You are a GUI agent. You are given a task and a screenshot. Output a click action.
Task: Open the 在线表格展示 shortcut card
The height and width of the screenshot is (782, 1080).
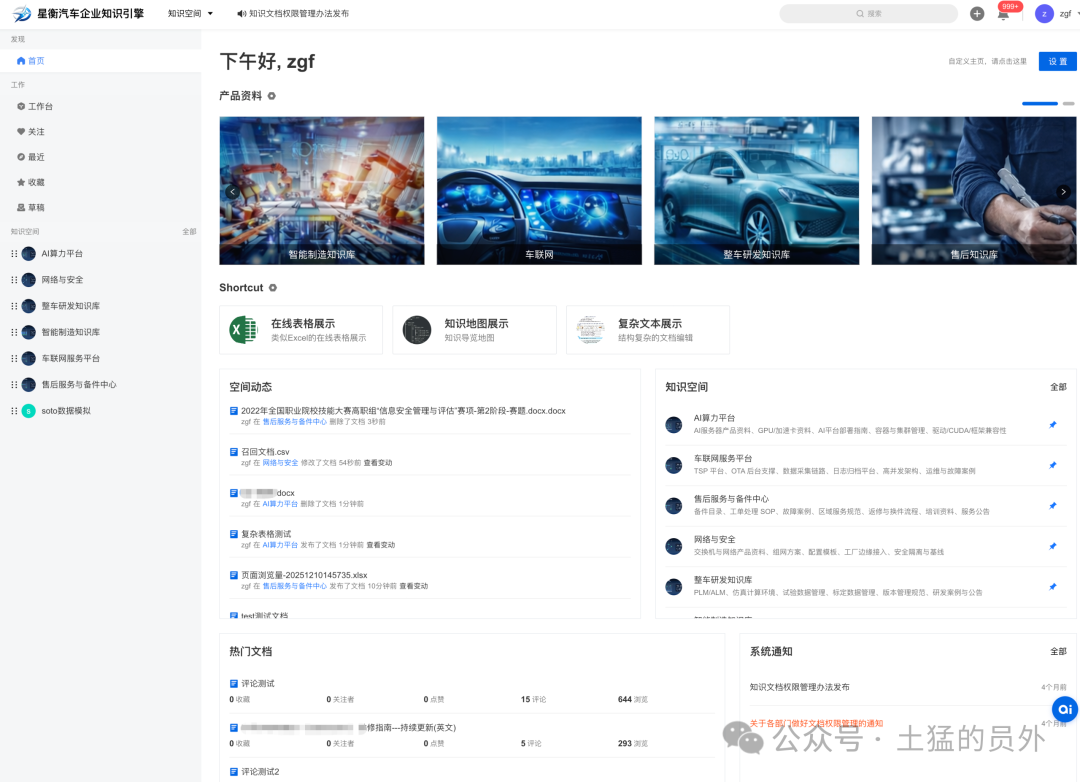click(301, 330)
